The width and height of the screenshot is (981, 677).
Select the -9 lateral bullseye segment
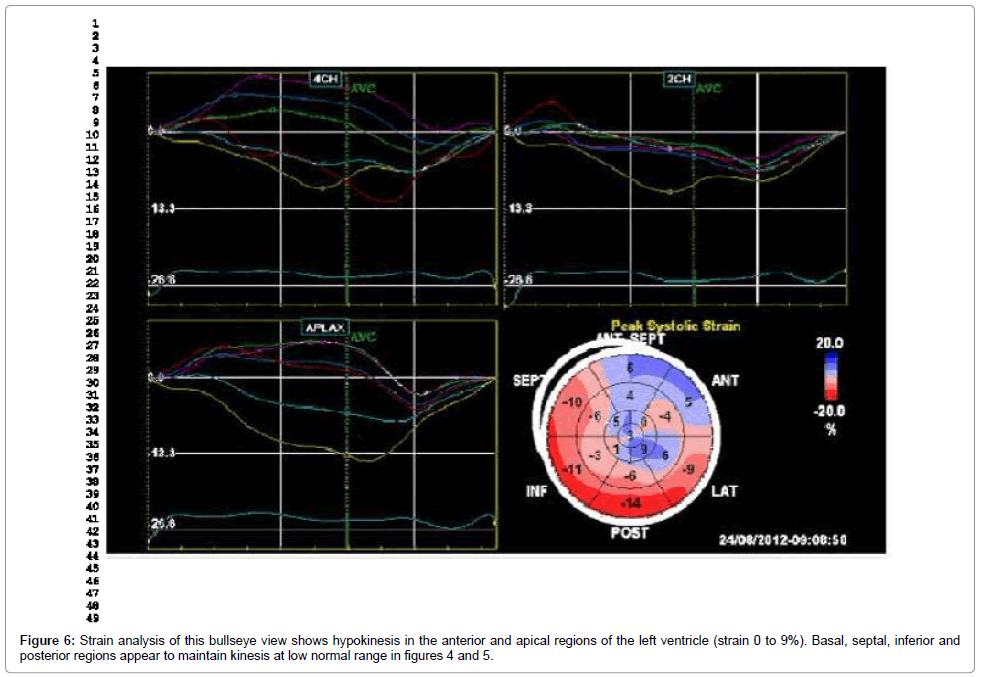[x=688, y=469]
